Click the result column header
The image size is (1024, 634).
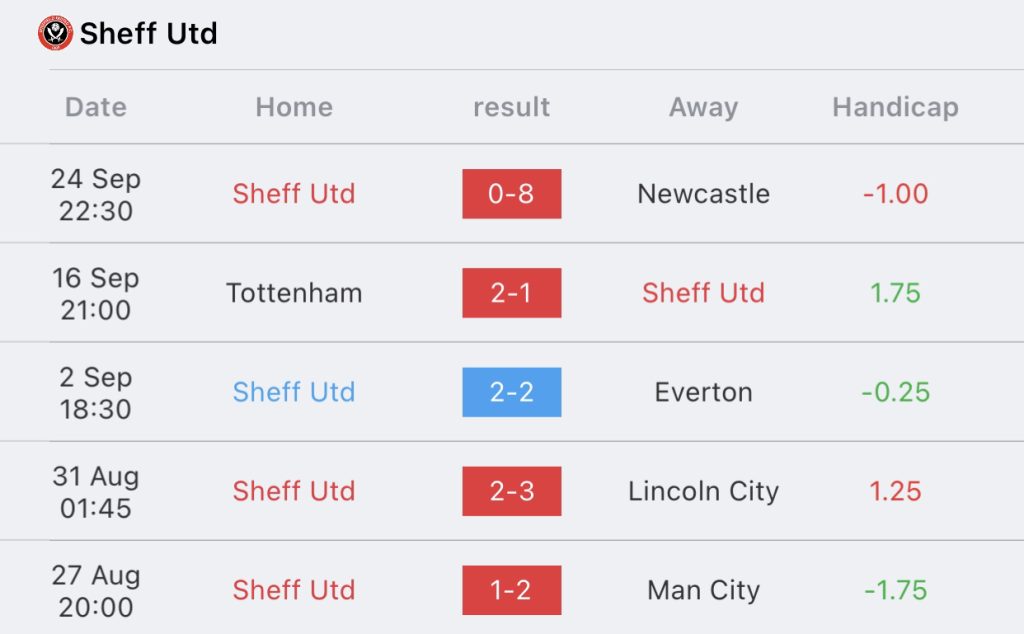point(511,107)
